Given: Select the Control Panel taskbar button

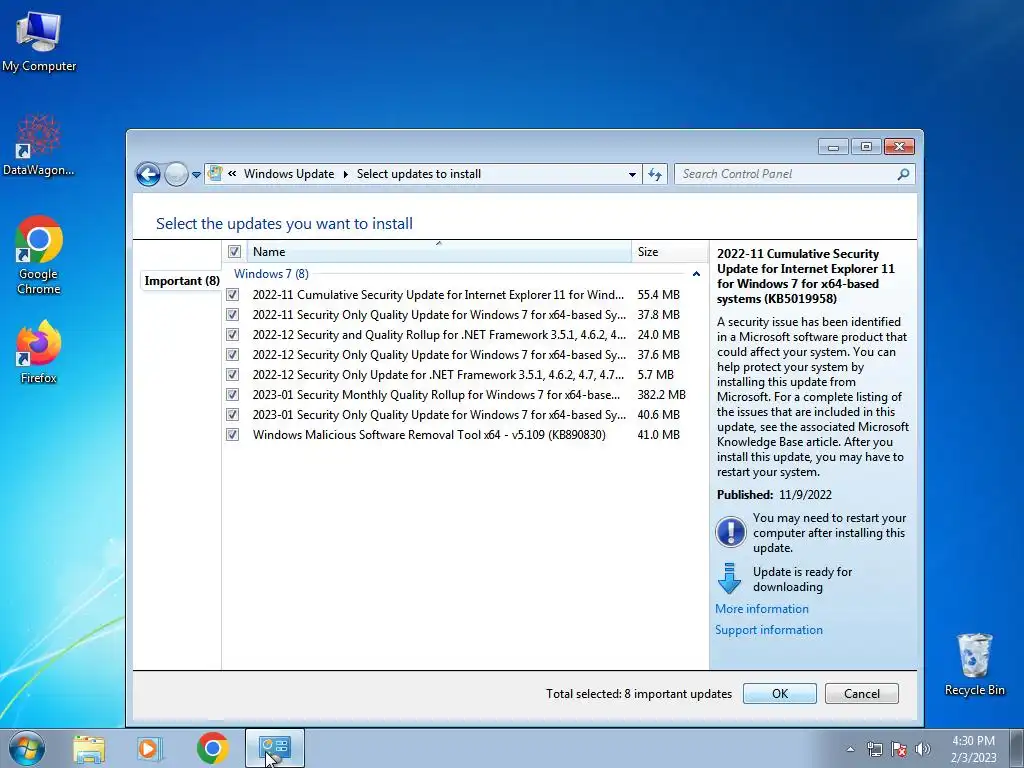Looking at the screenshot, I should [274, 748].
